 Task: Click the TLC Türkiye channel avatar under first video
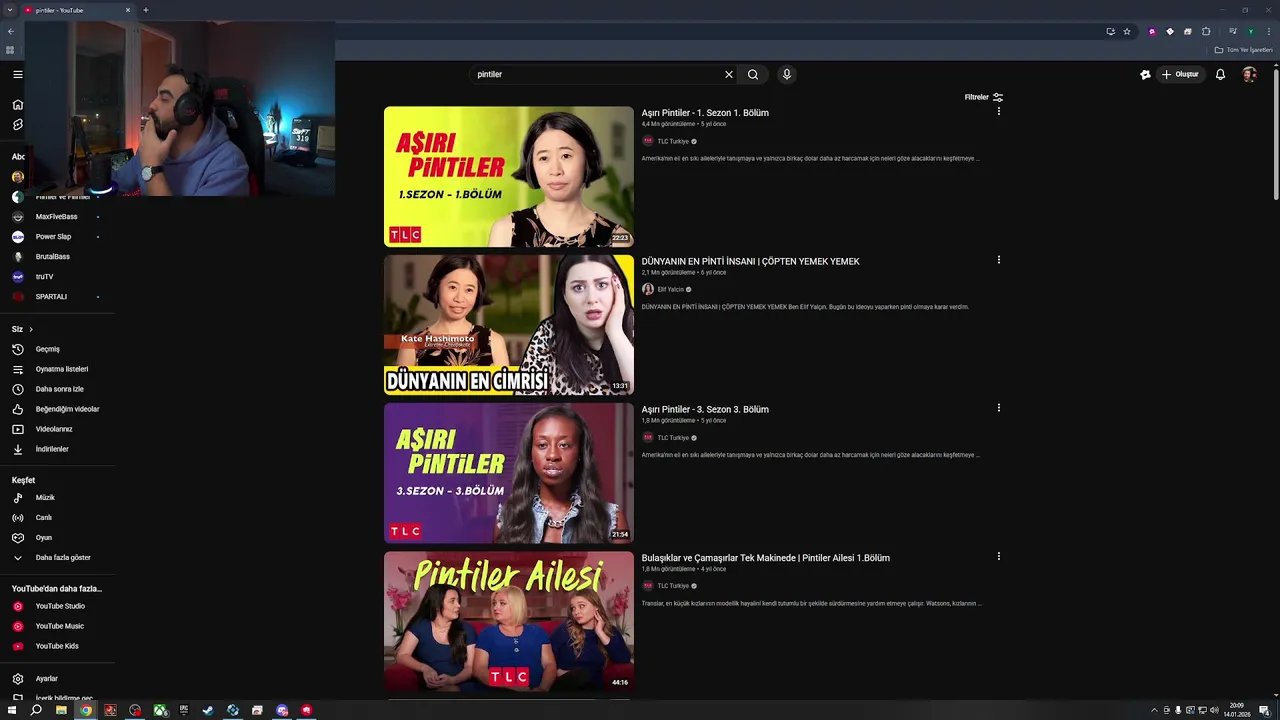(x=648, y=141)
